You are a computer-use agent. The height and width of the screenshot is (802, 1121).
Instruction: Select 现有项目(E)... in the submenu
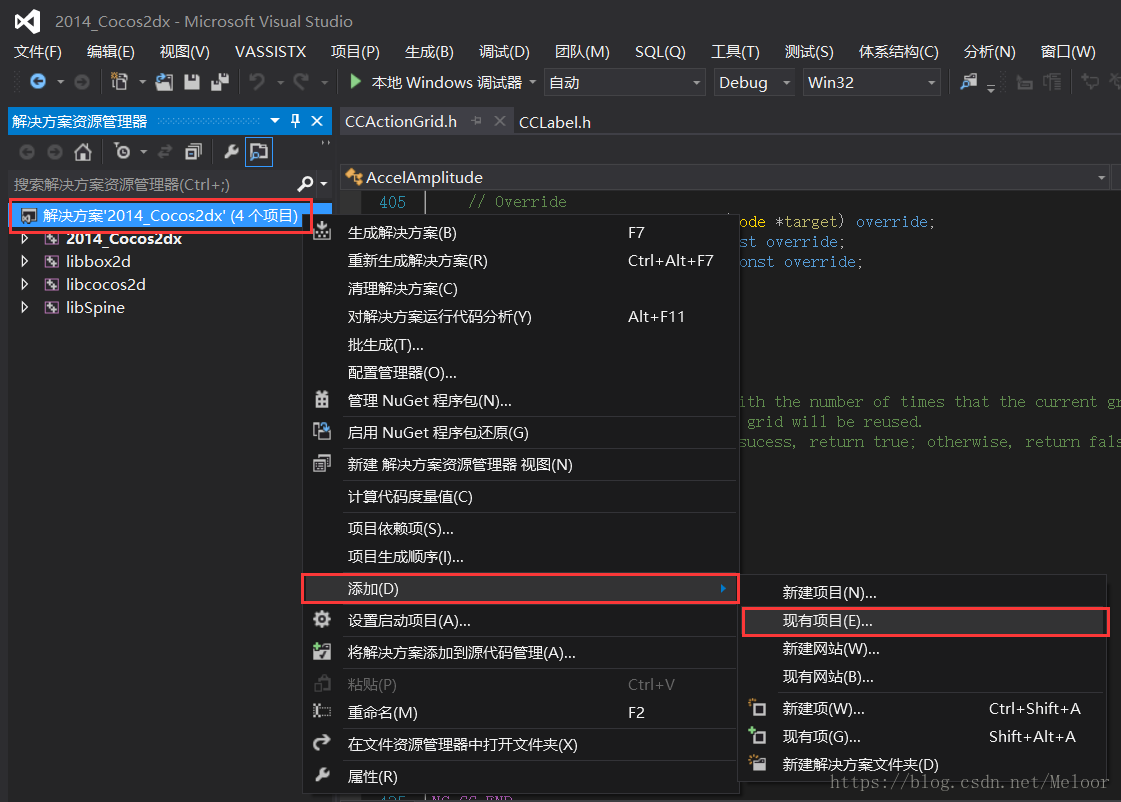point(926,621)
